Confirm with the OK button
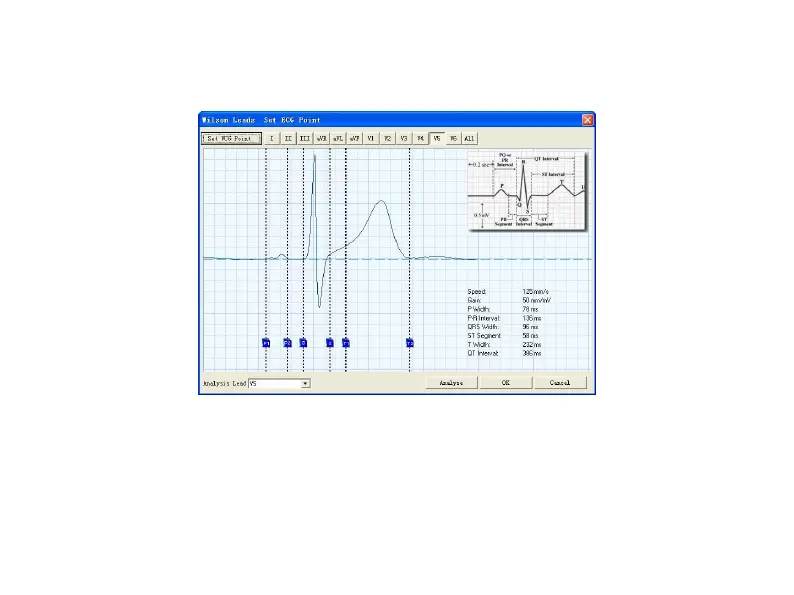This screenshot has width=794, height=595. 506,383
